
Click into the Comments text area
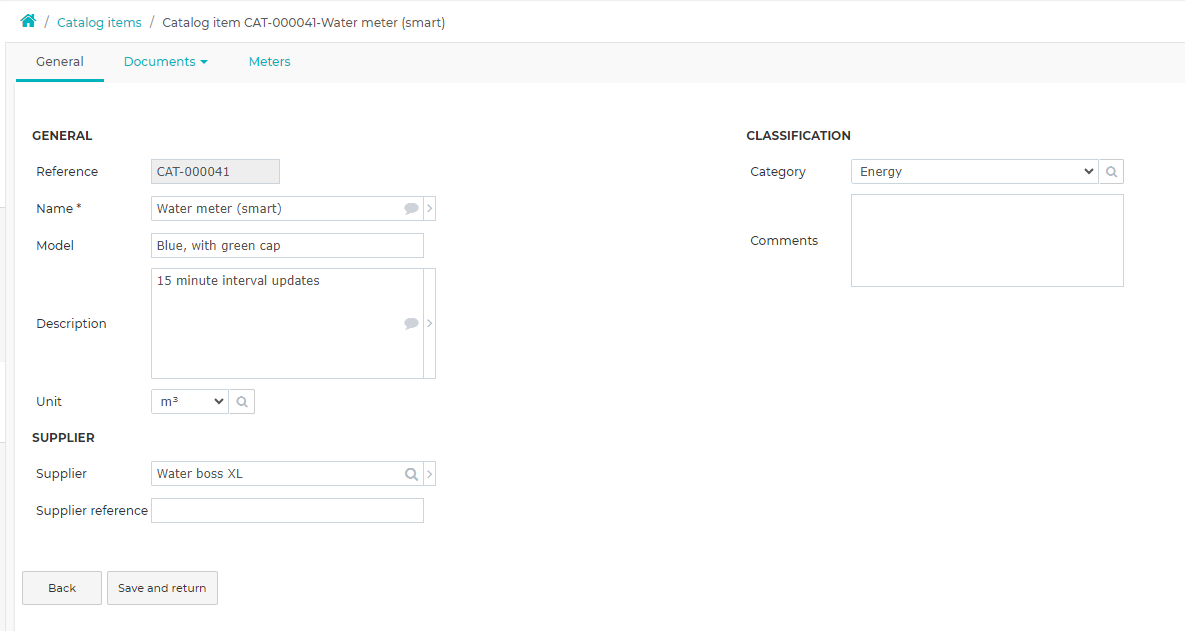coord(987,240)
